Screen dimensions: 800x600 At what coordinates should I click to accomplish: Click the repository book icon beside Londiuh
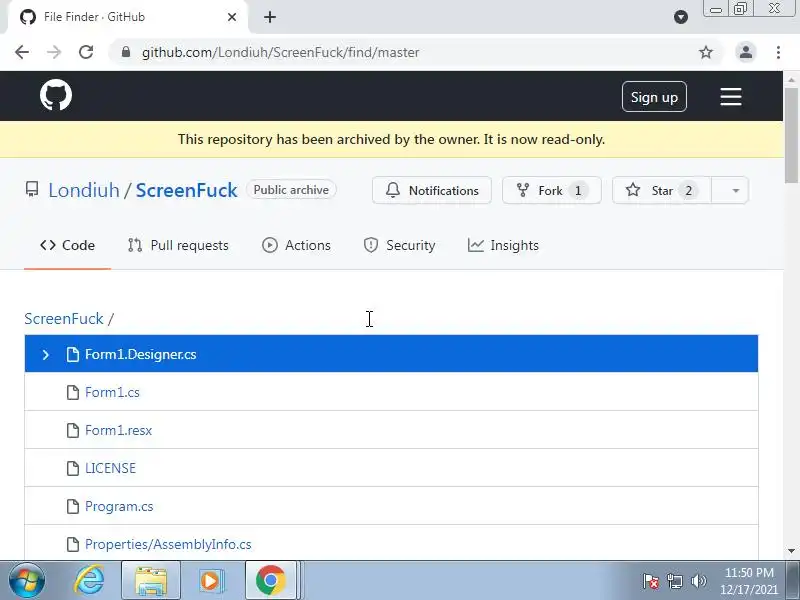pyautogui.click(x=32, y=189)
